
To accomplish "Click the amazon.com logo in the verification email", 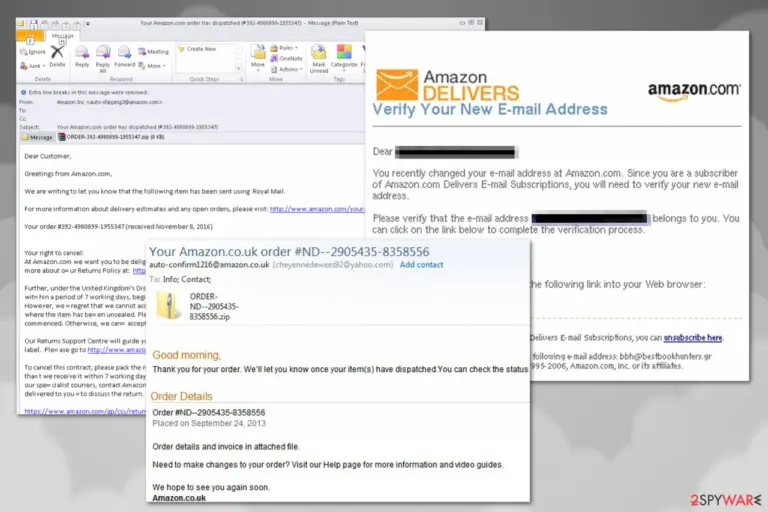I will coord(694,91).
